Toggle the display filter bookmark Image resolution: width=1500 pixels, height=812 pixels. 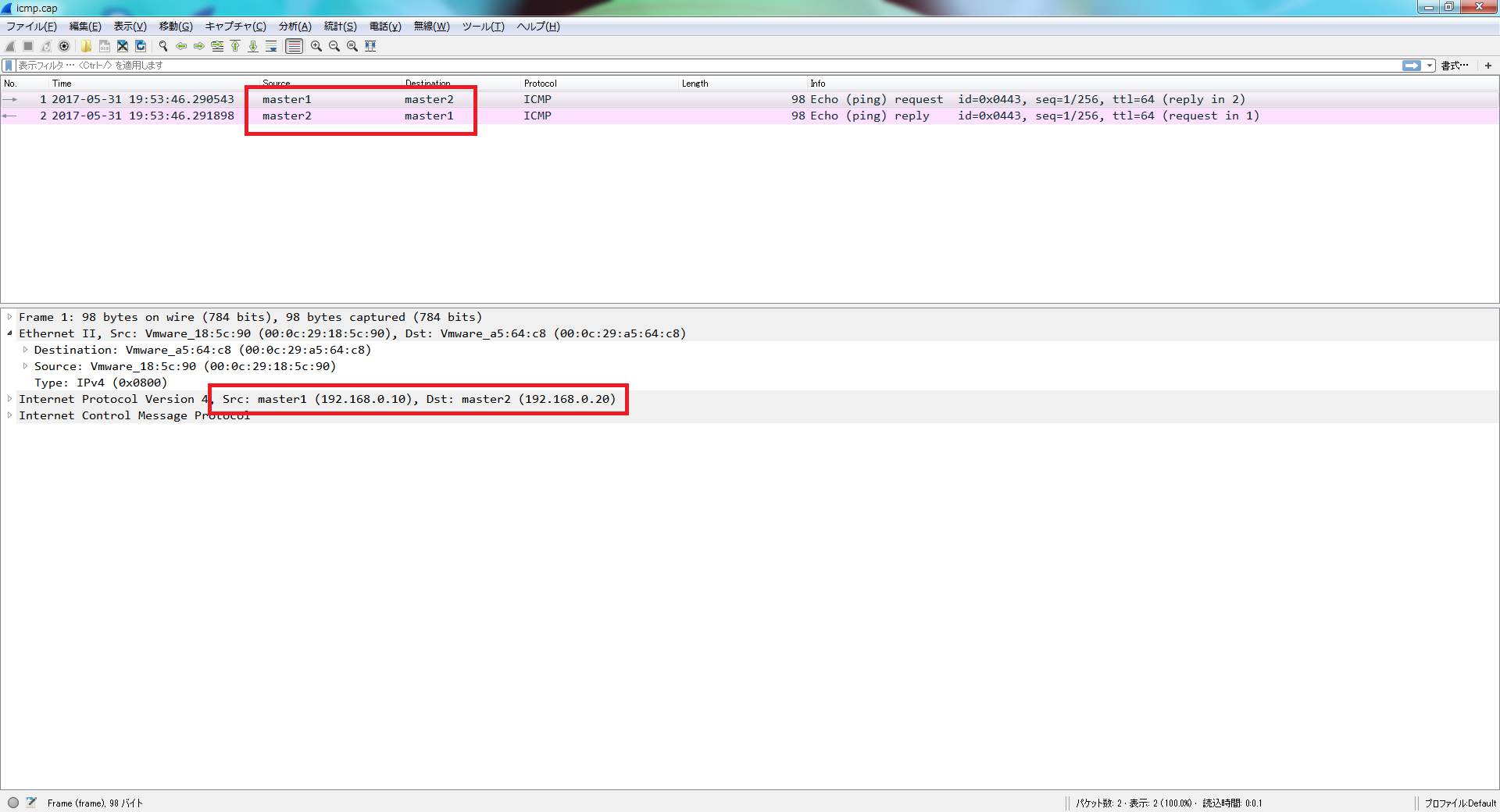[x=8, y=65]
